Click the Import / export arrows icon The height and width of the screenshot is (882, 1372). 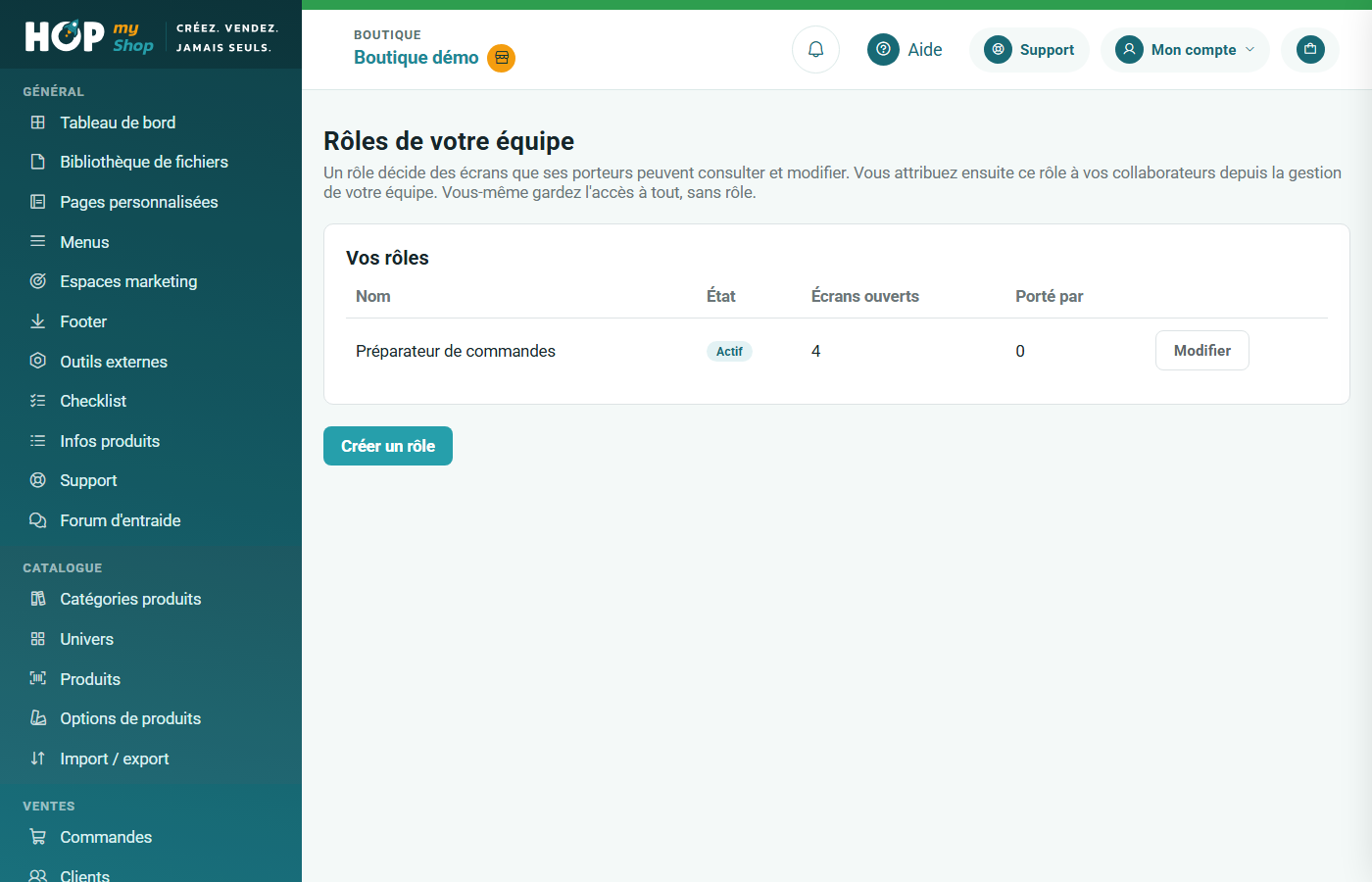[38, 759]
